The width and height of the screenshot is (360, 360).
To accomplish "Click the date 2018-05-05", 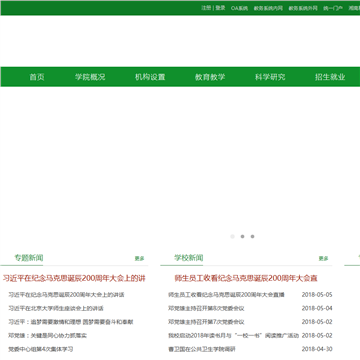I will [x=317, y=295].
